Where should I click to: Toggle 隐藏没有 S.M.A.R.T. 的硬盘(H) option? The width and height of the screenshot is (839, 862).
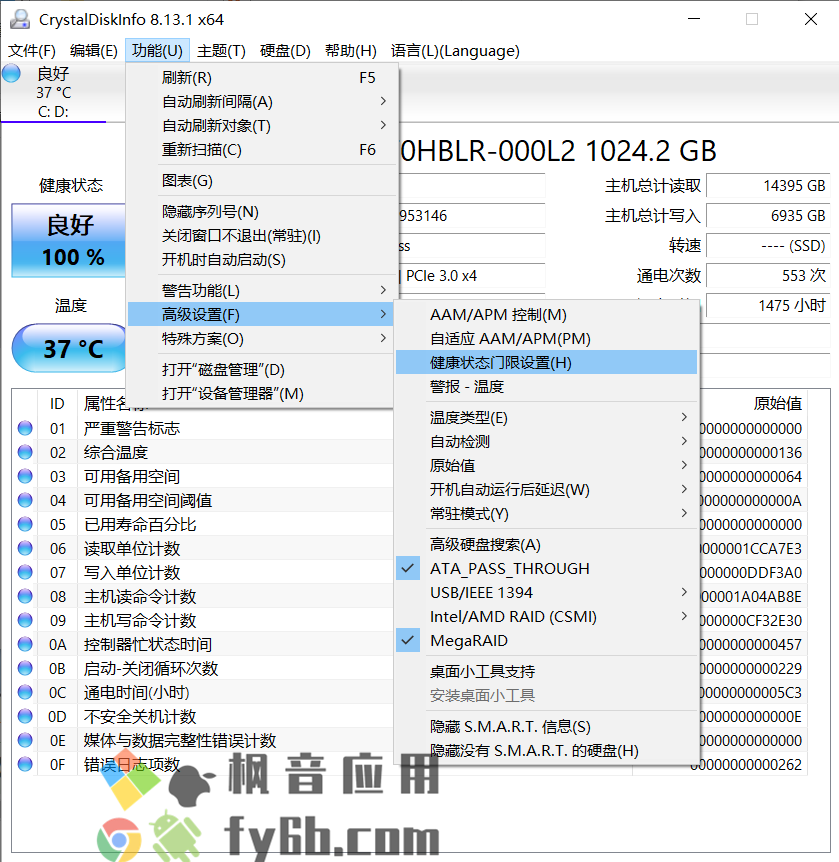tap(546, 750)
